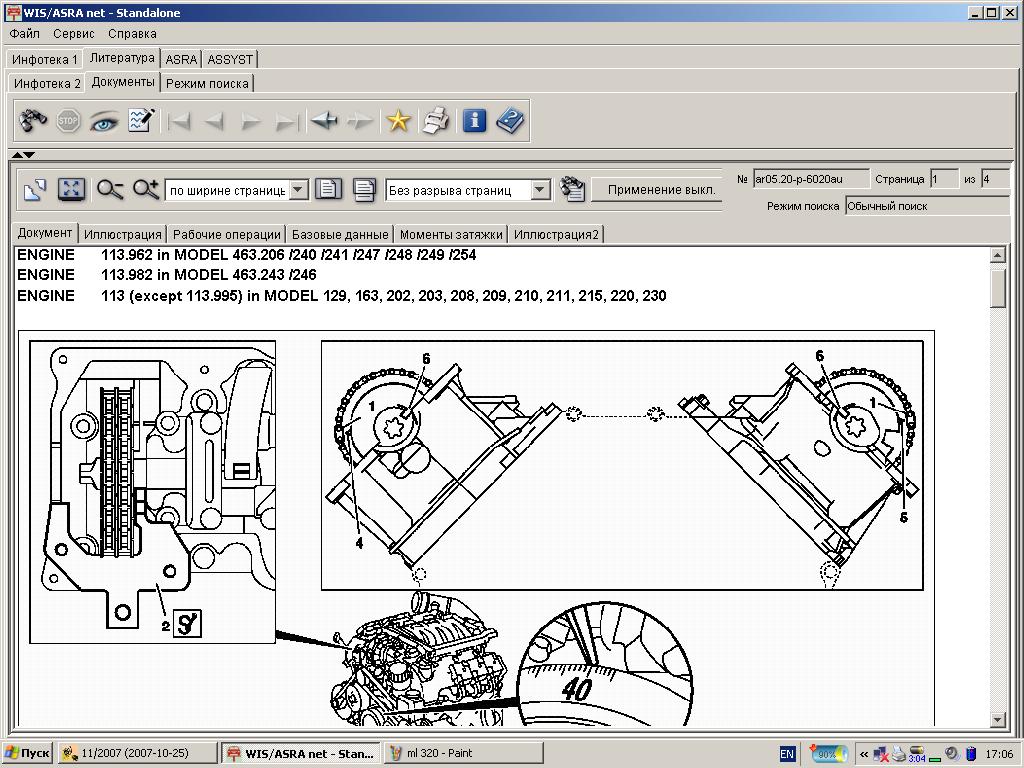
Task: Click the document vertical scrollbar down arrow
Action: pyautogui.click(x=997, y=719)
